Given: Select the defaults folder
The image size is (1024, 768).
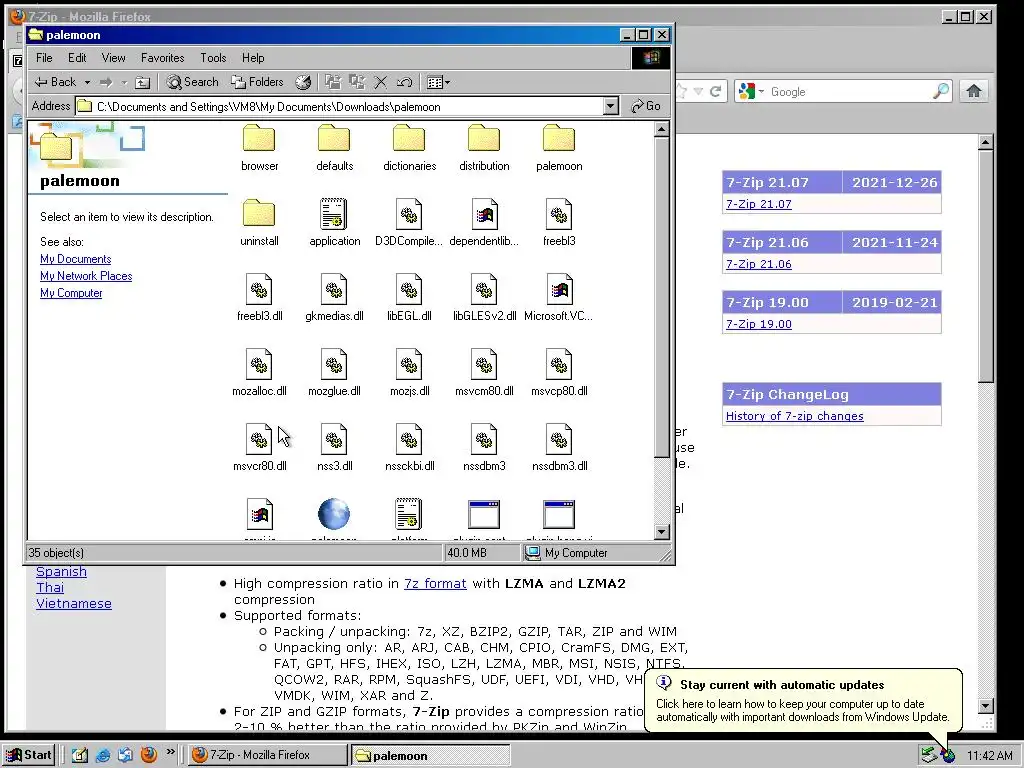Looking at the screenshot, I should pos(334,148).
